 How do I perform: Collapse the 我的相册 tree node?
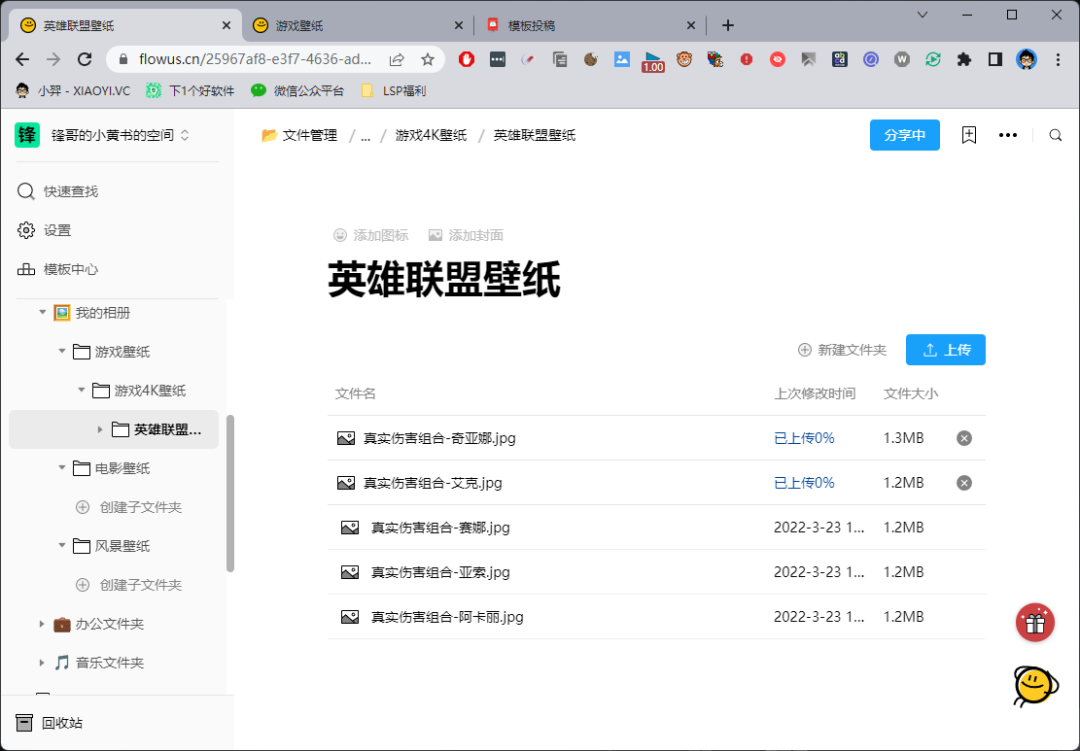(42, 313)
